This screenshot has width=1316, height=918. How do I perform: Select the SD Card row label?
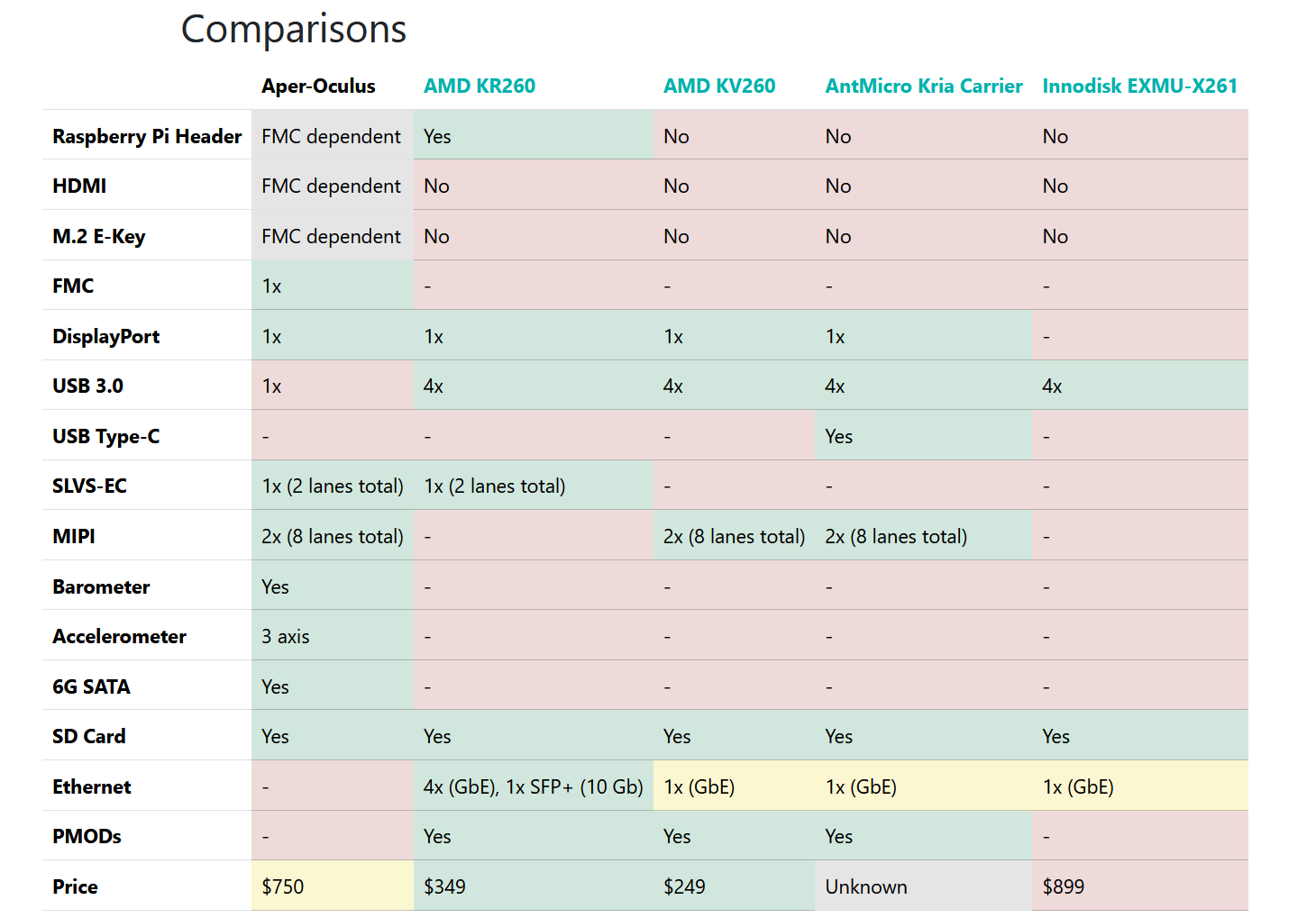[x=89, y=736]
